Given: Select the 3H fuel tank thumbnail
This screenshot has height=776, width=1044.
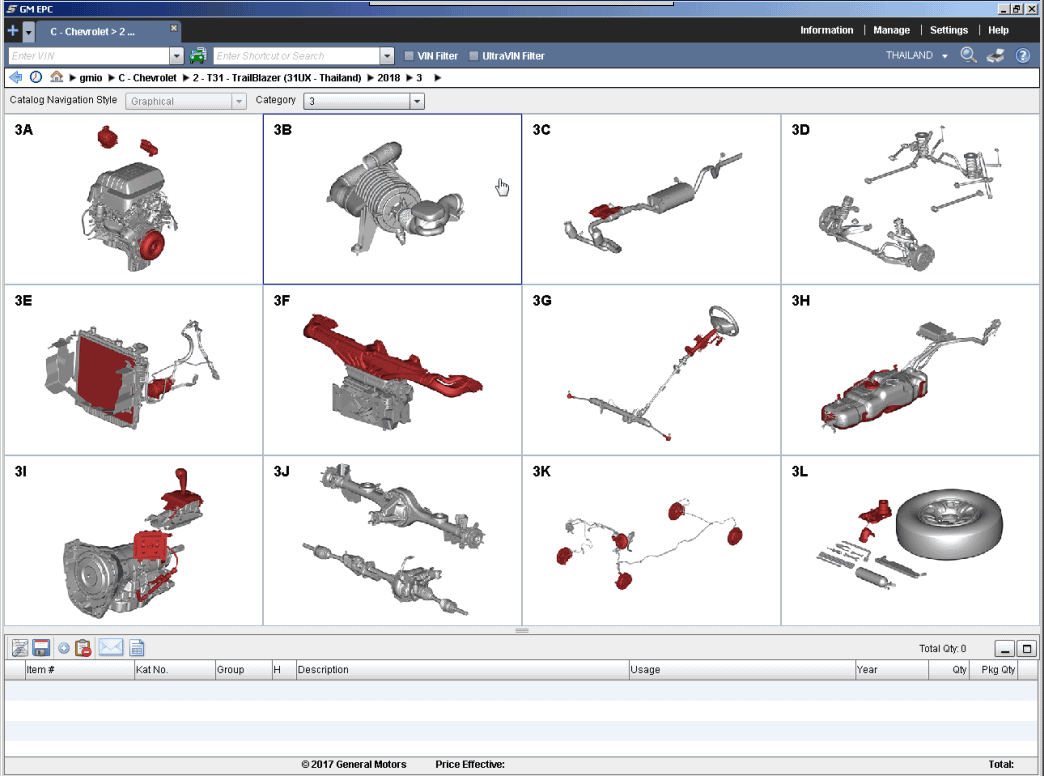Looking at the screenshot, I should pos(910,370).
